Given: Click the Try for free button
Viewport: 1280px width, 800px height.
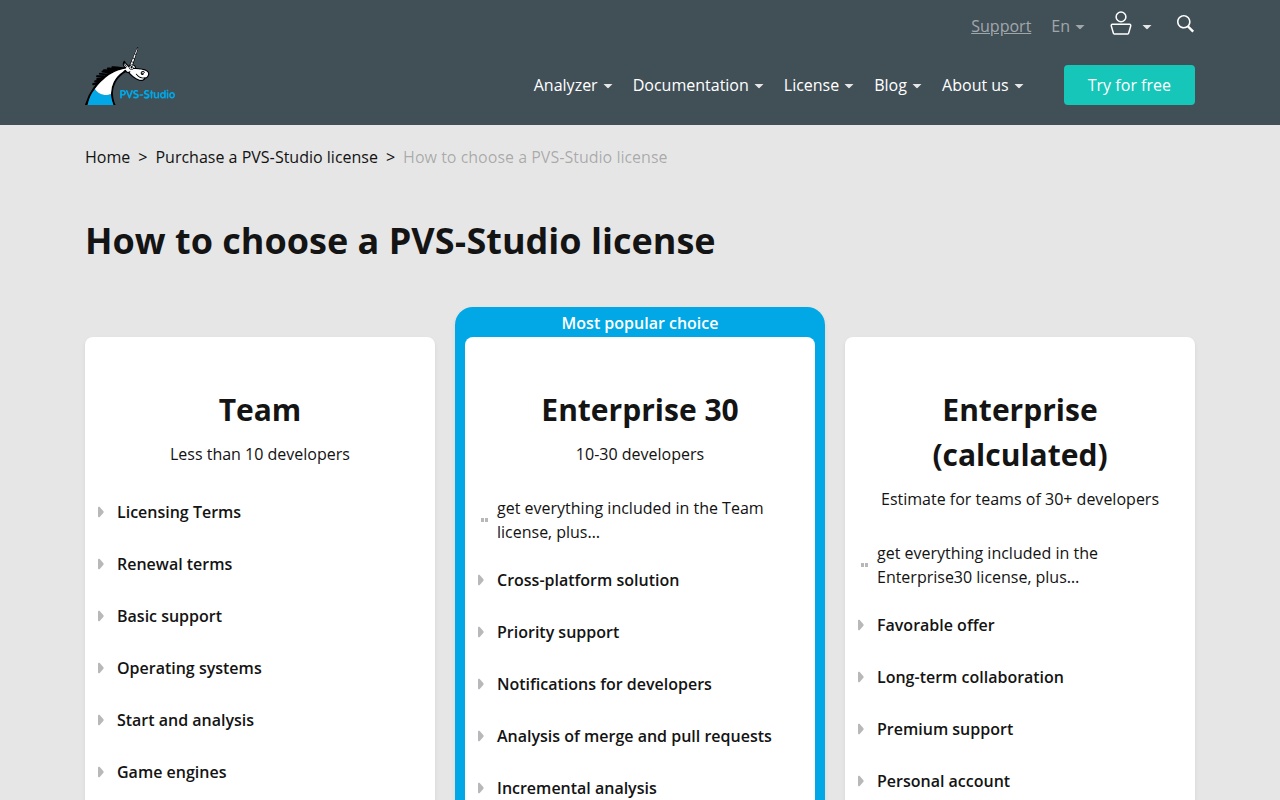Looking at the screenshot, I should pos(1129,85).
